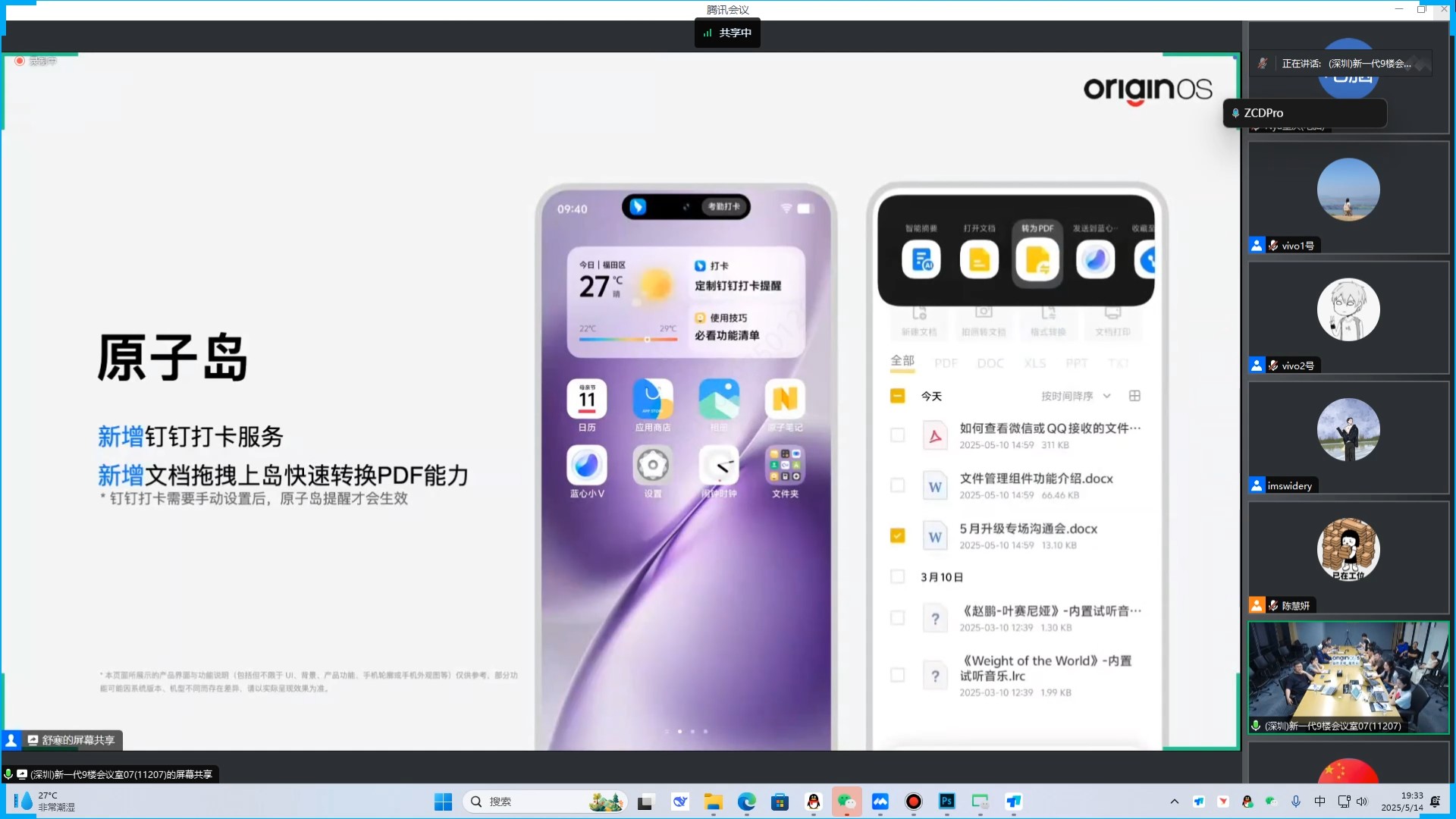Expand the 按时间降序 sort dropdown
Viewport: 1456px width, 819px height.
pyautogui.click(x=1075, y=396)
